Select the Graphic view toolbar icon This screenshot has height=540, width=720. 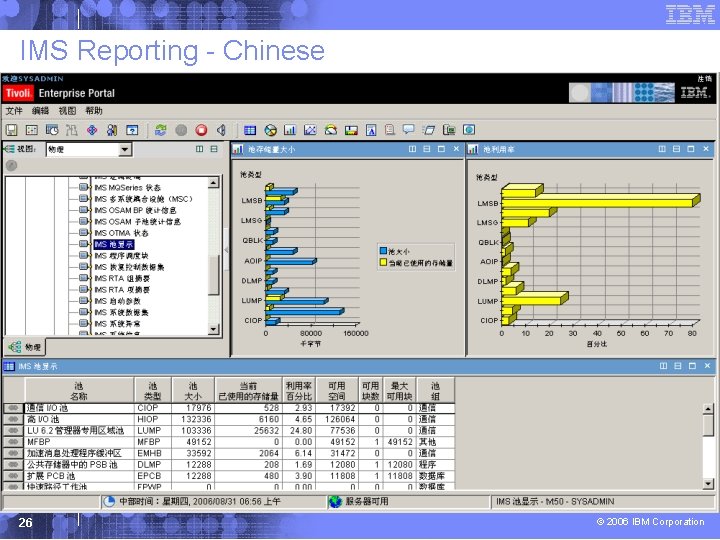(x=429, y=130)
